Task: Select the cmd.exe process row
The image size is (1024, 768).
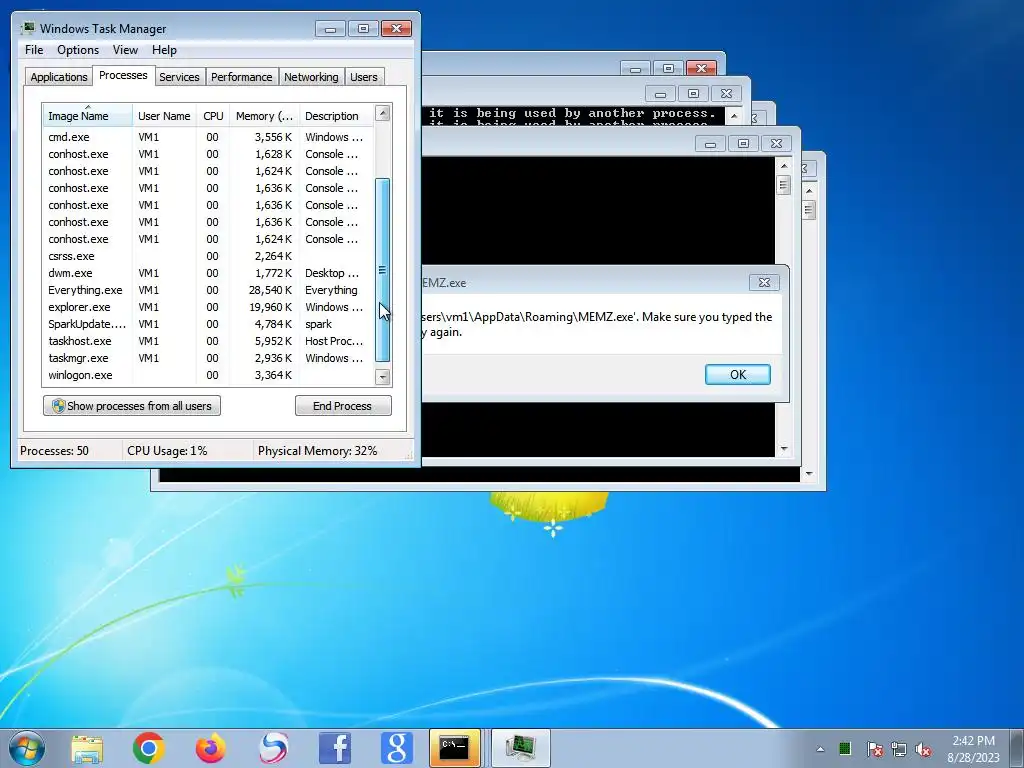Action: (208, 137)
